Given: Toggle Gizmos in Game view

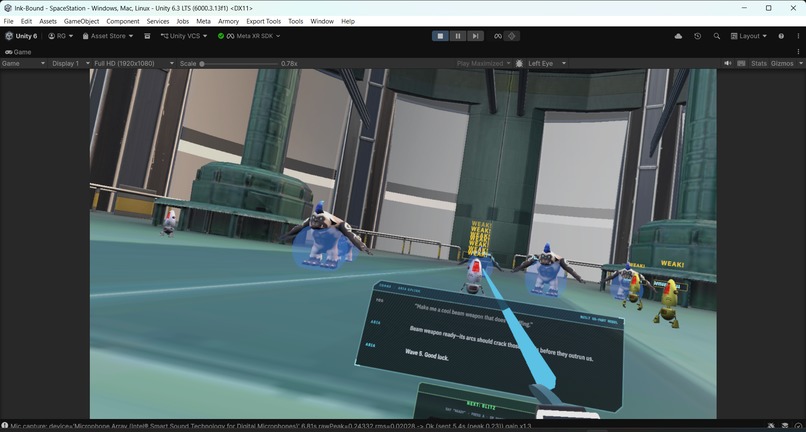Looking at the screenshot, I should pyautogui.click(x=782, y=63).
